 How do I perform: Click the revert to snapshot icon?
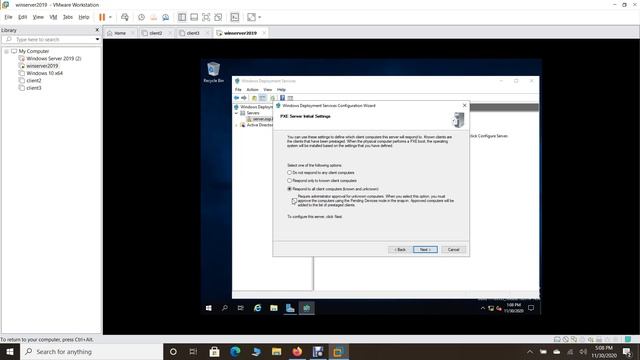point(153,17)
